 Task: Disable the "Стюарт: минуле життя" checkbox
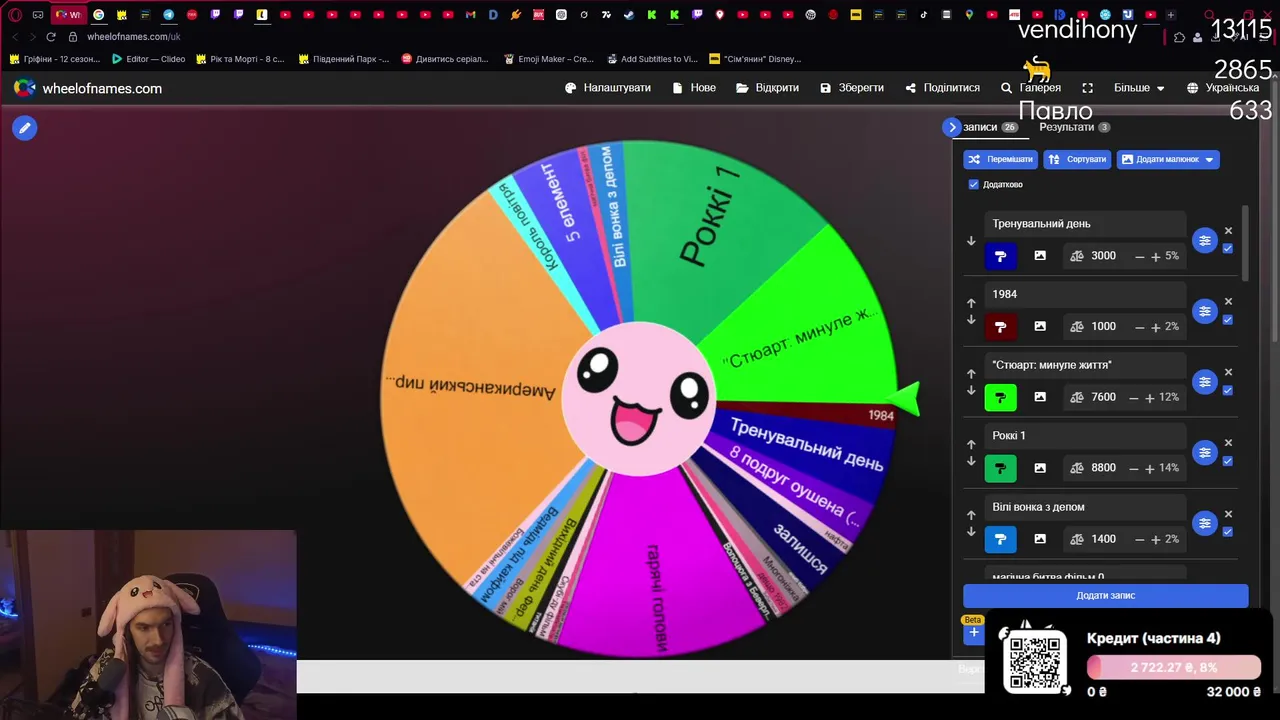tap(1228, 390)
